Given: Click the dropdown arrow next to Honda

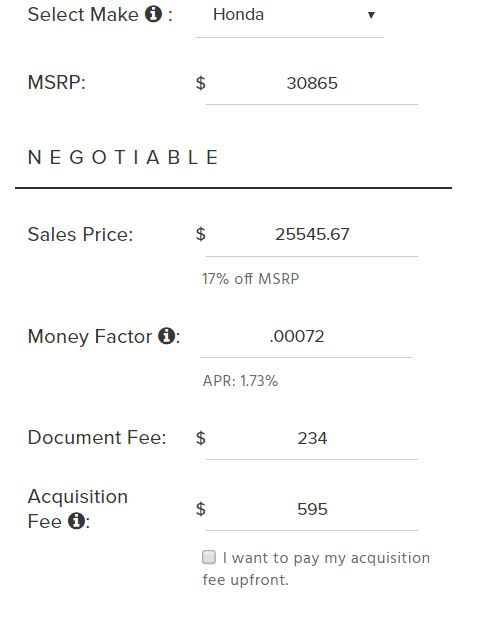Looking at the screenshot, I should 371,15.
